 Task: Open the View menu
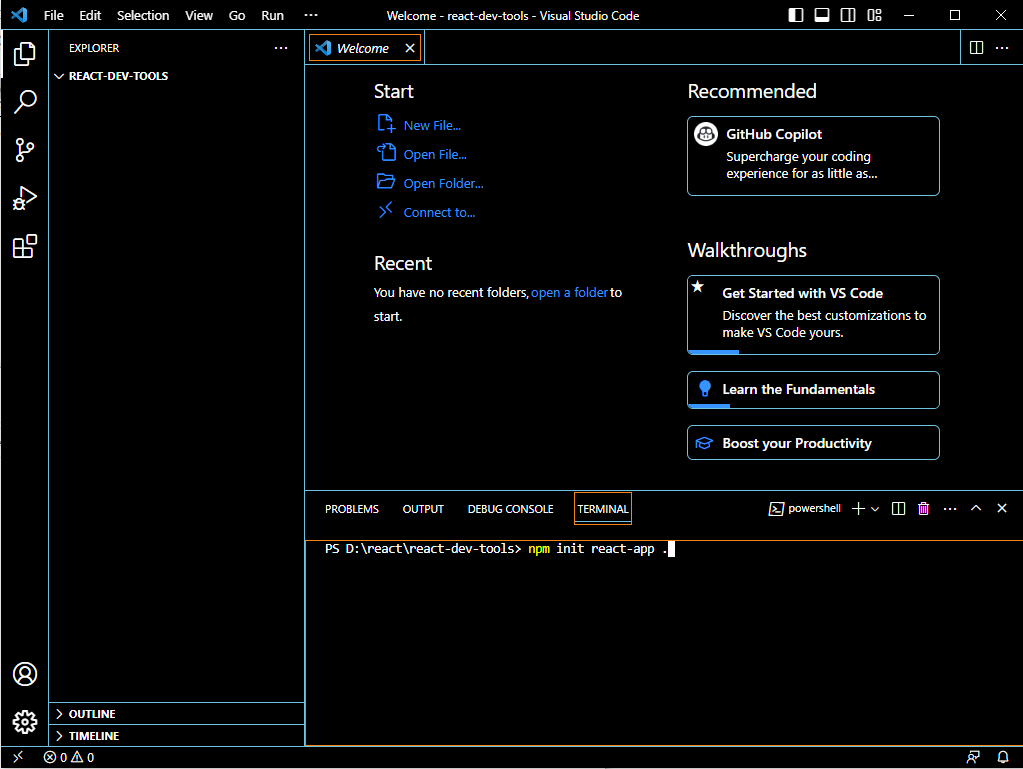click(199, 15)
